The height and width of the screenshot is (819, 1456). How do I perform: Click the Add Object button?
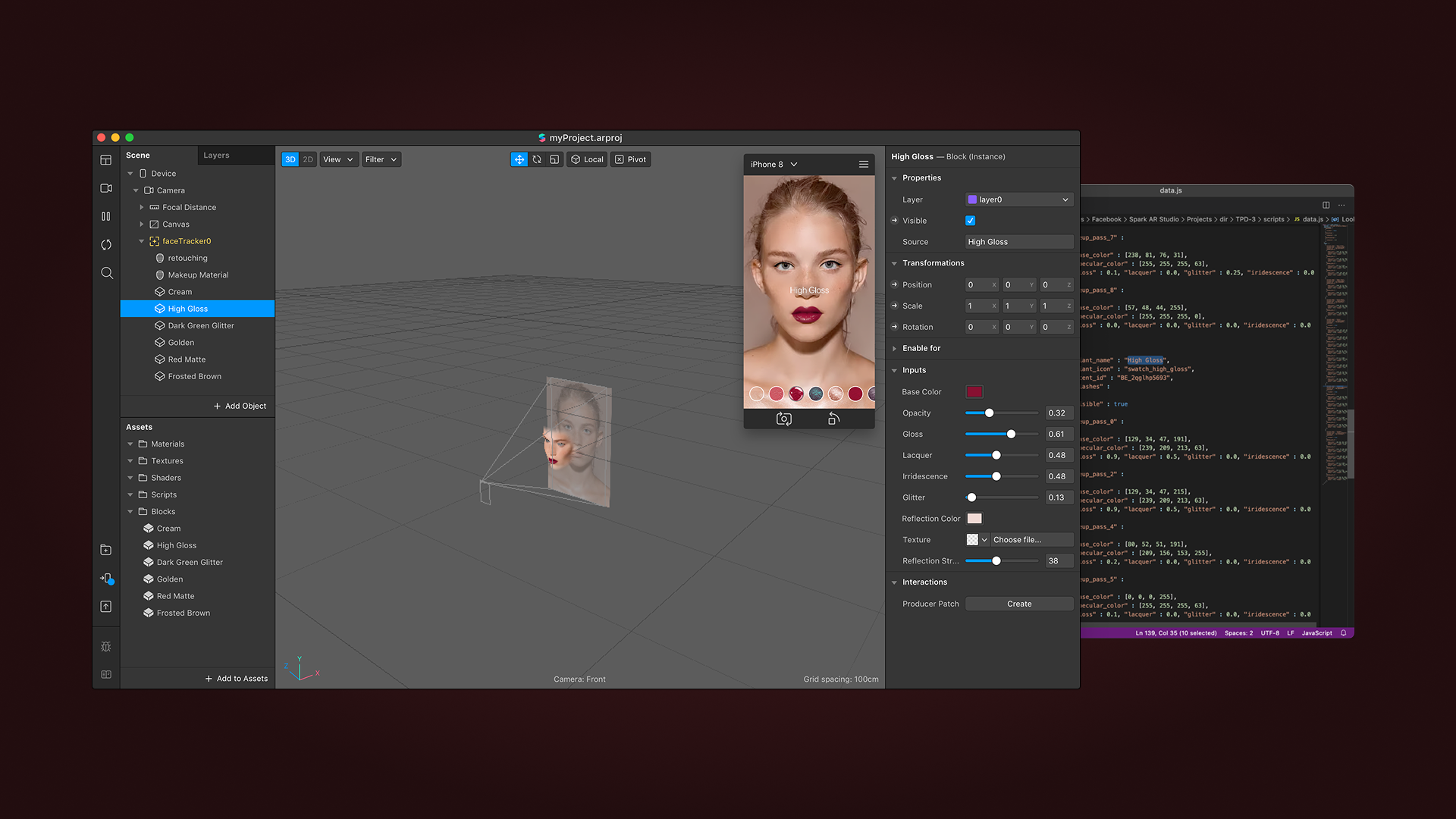(x=240, y=406)
